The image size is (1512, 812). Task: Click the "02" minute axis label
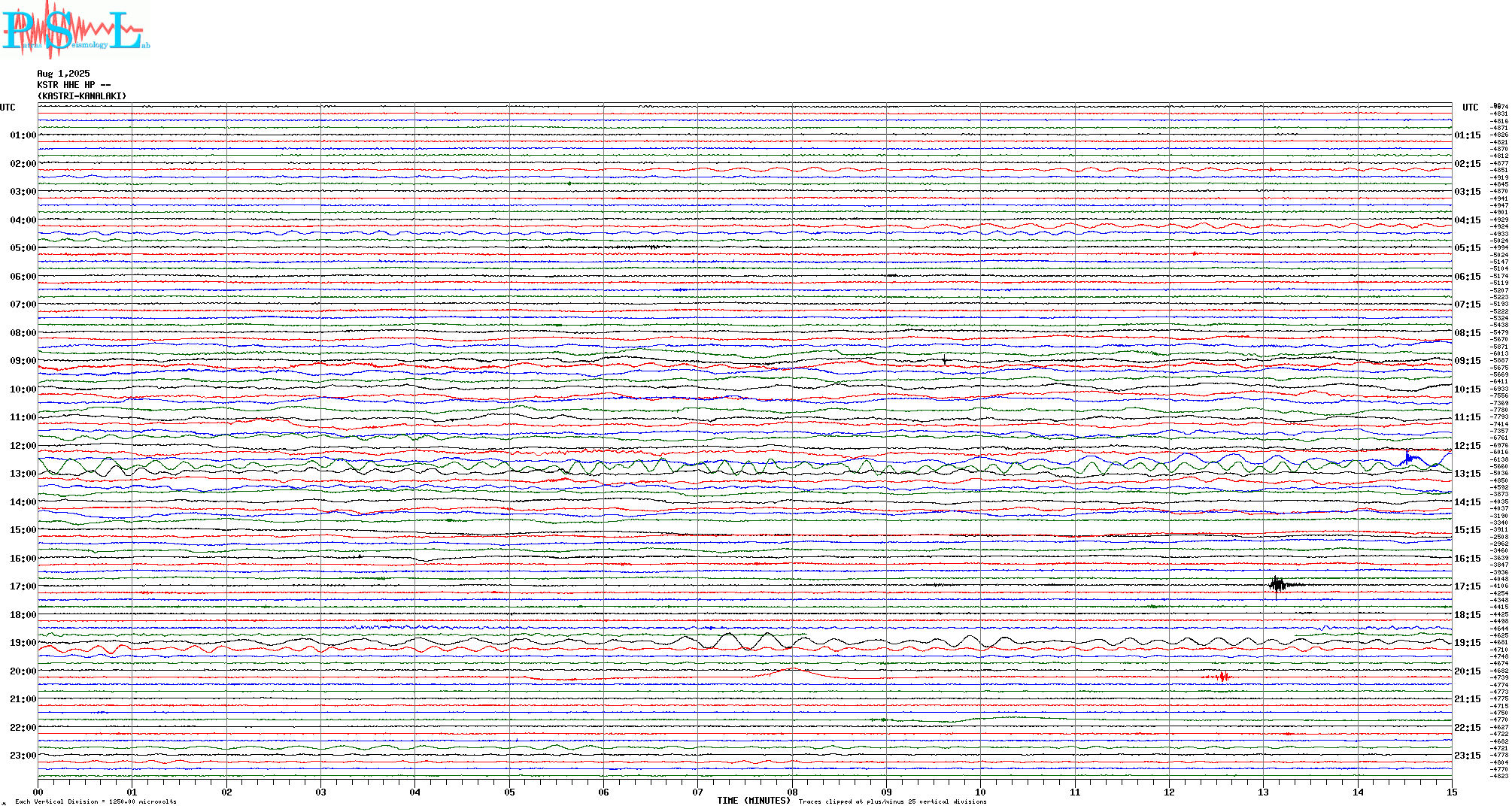click(x=226, y=792)
